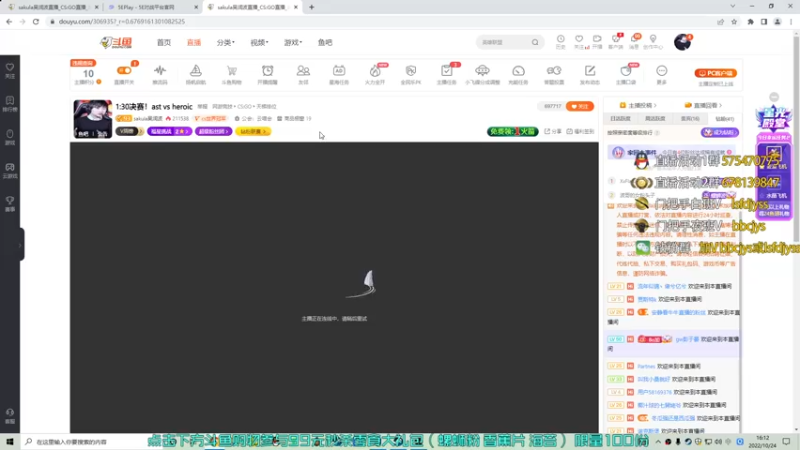Screen dimensions: 800x450
Task: Expand the 游戏 dropdown menu
Action: coord(293,42)
